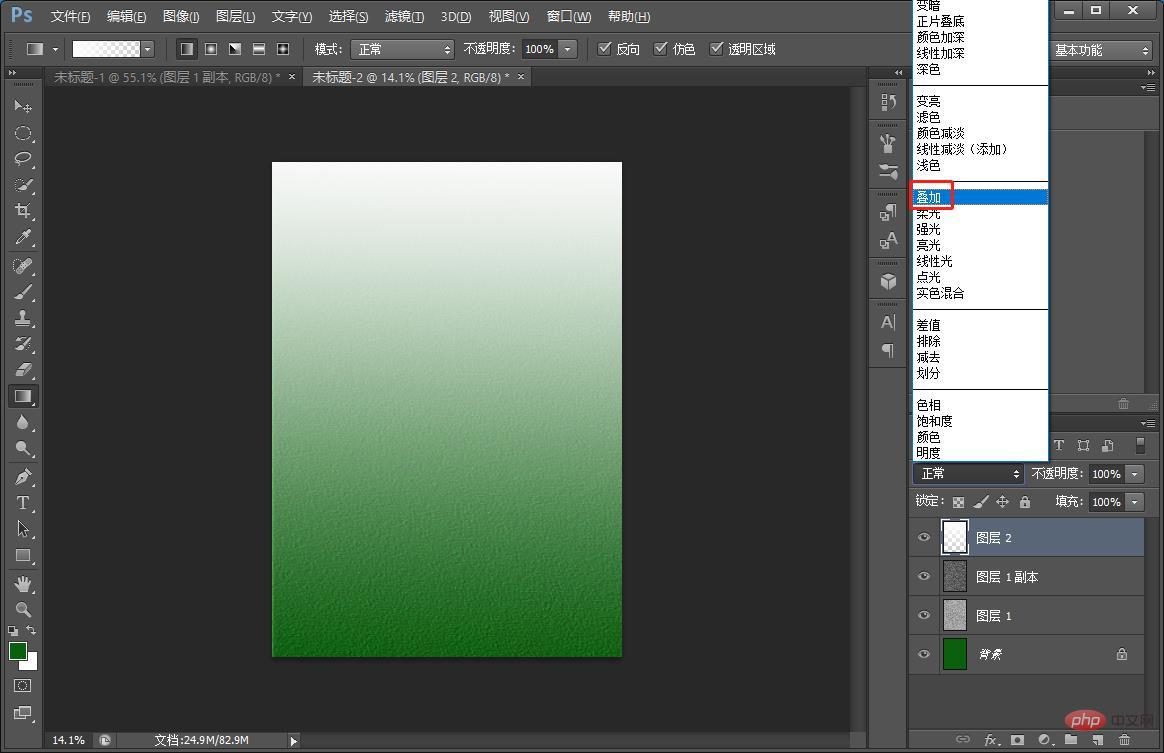Select the Brush tool
1164x753 pixels.
(22, 292)
